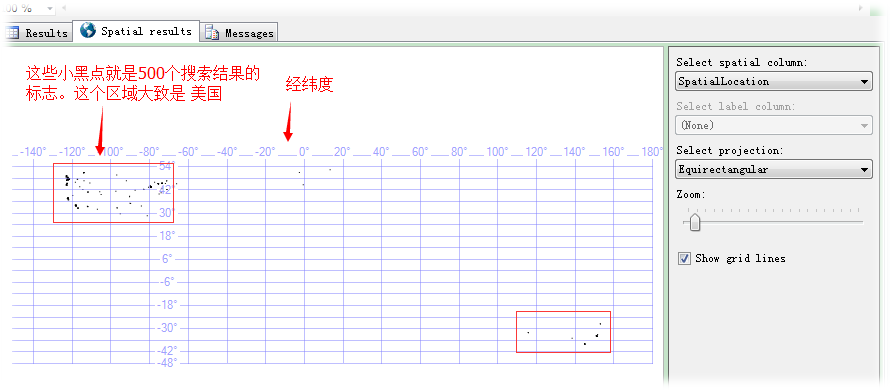
Task: Click the 100° longitude label
Action: (x=498, y=152)
